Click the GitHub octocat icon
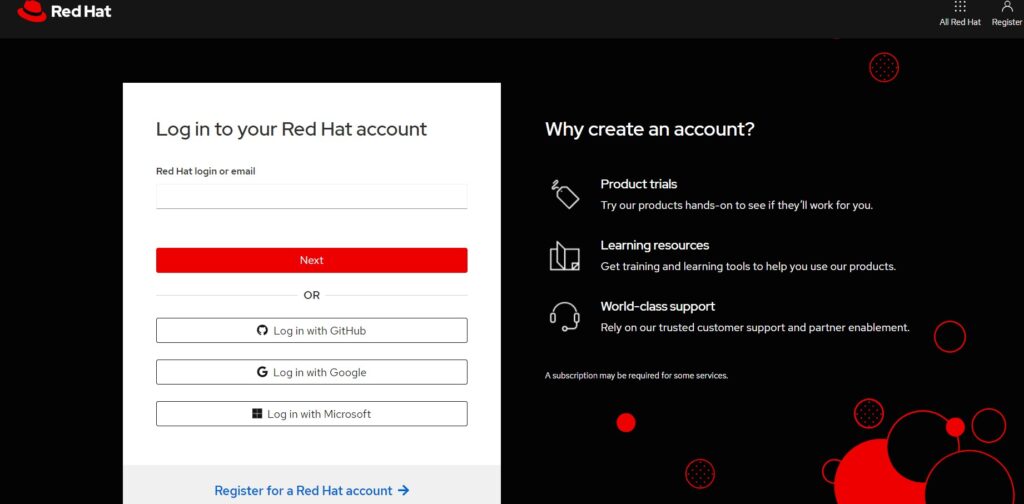Screen dimensions: 1024x504 point(263,330)
